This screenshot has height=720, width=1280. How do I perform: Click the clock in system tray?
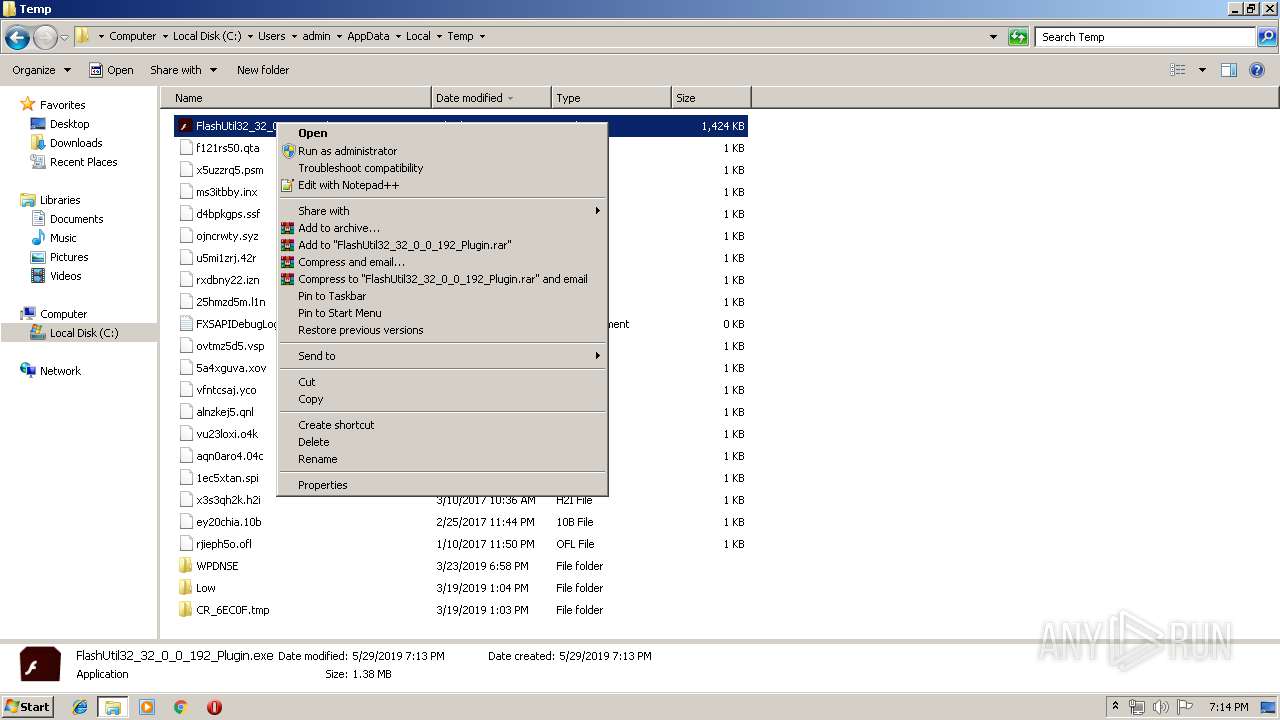click(x=1228, y=707)
